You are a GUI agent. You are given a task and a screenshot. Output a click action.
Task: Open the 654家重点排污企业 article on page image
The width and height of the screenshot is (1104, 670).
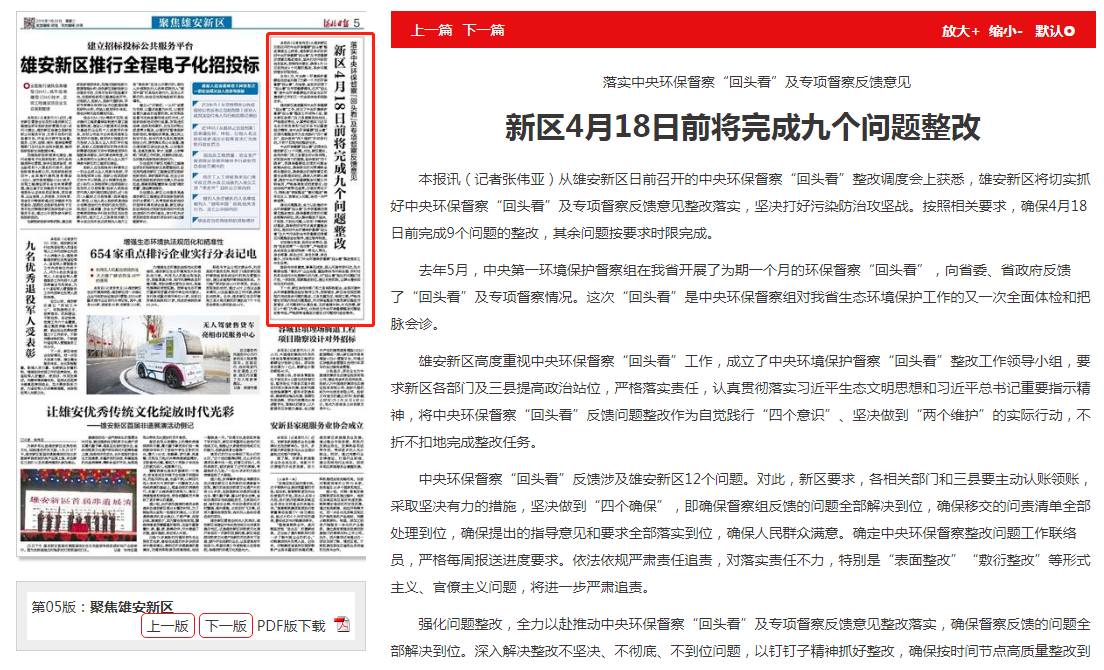click(175, 253)
